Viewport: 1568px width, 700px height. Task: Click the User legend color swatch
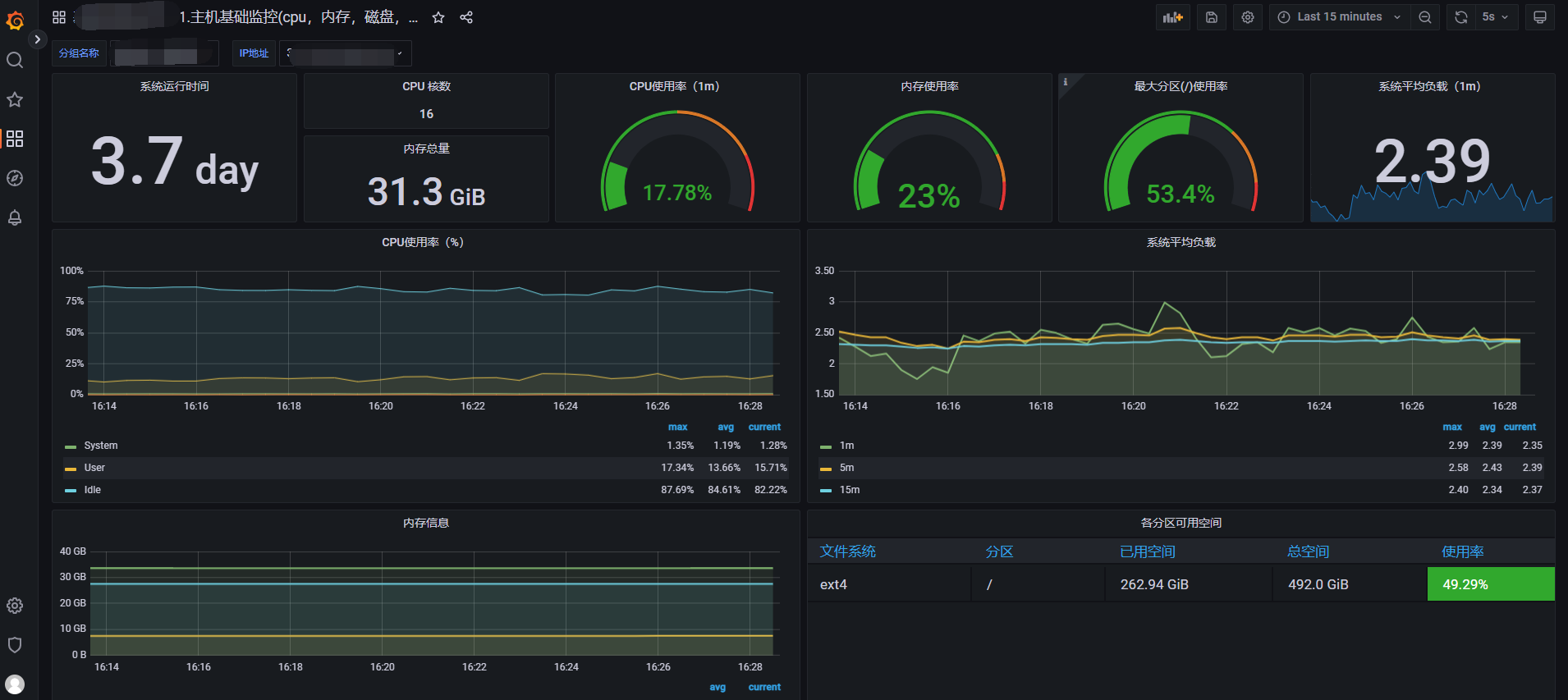click(x=71, y=469)
